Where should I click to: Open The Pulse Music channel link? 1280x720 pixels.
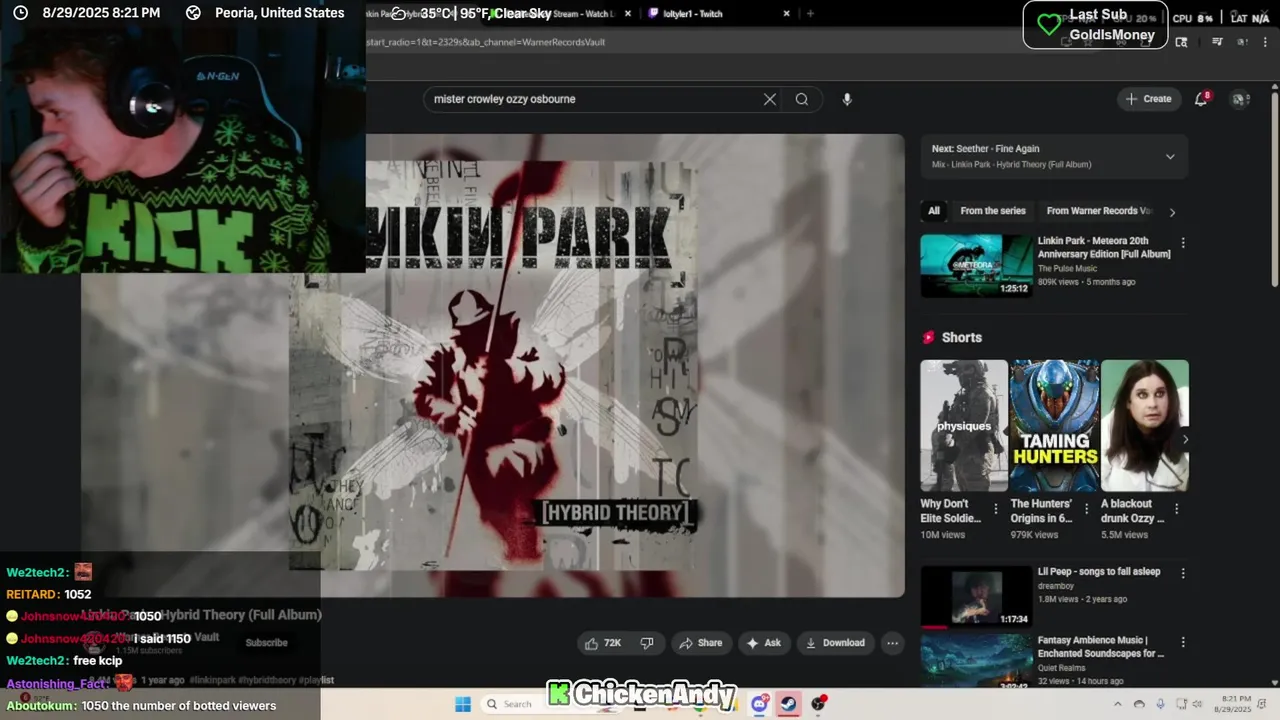click(1067, 268)
